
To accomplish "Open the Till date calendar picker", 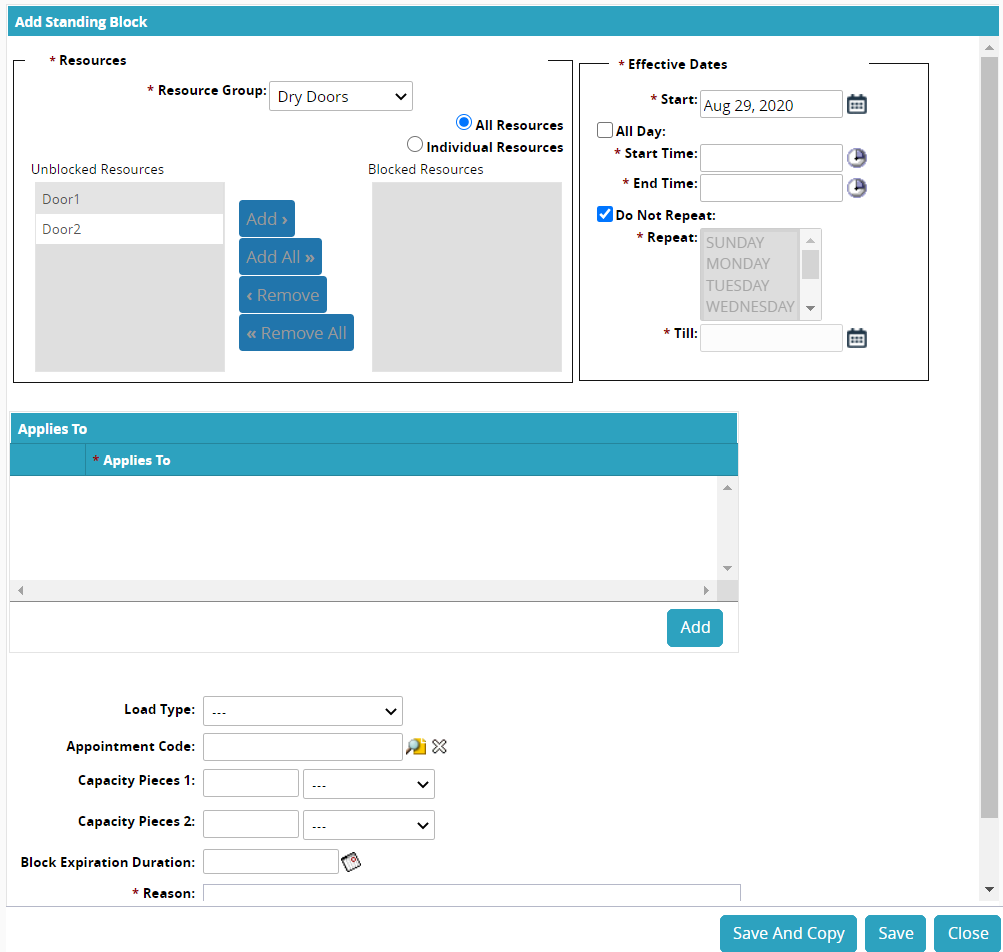I will pyautogui.click(x=856, y=338).
